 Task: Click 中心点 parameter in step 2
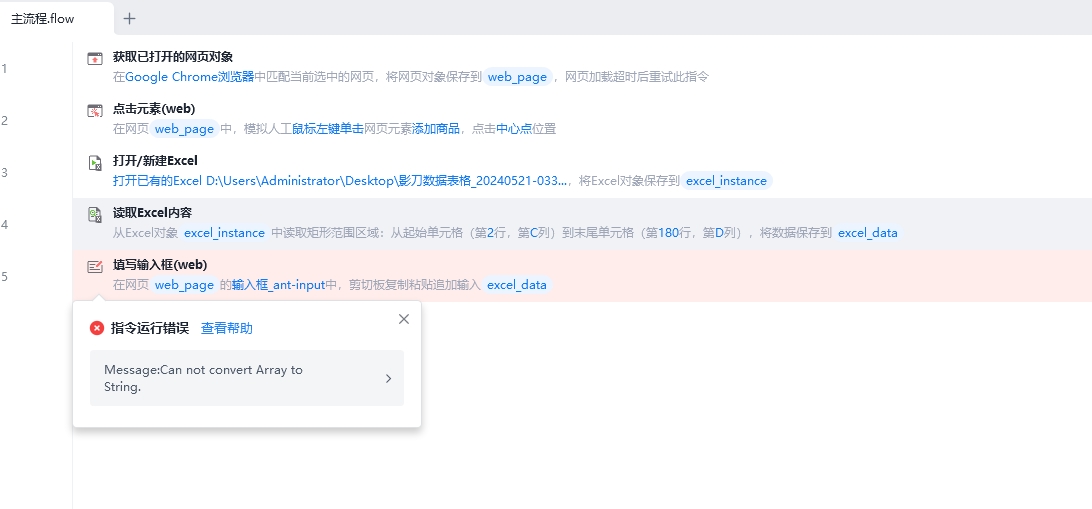tap(514, 129)
